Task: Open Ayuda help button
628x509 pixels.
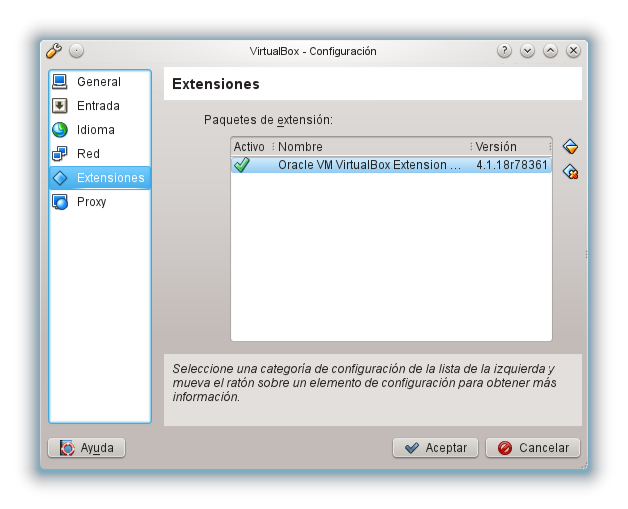Action: [87, 448]
